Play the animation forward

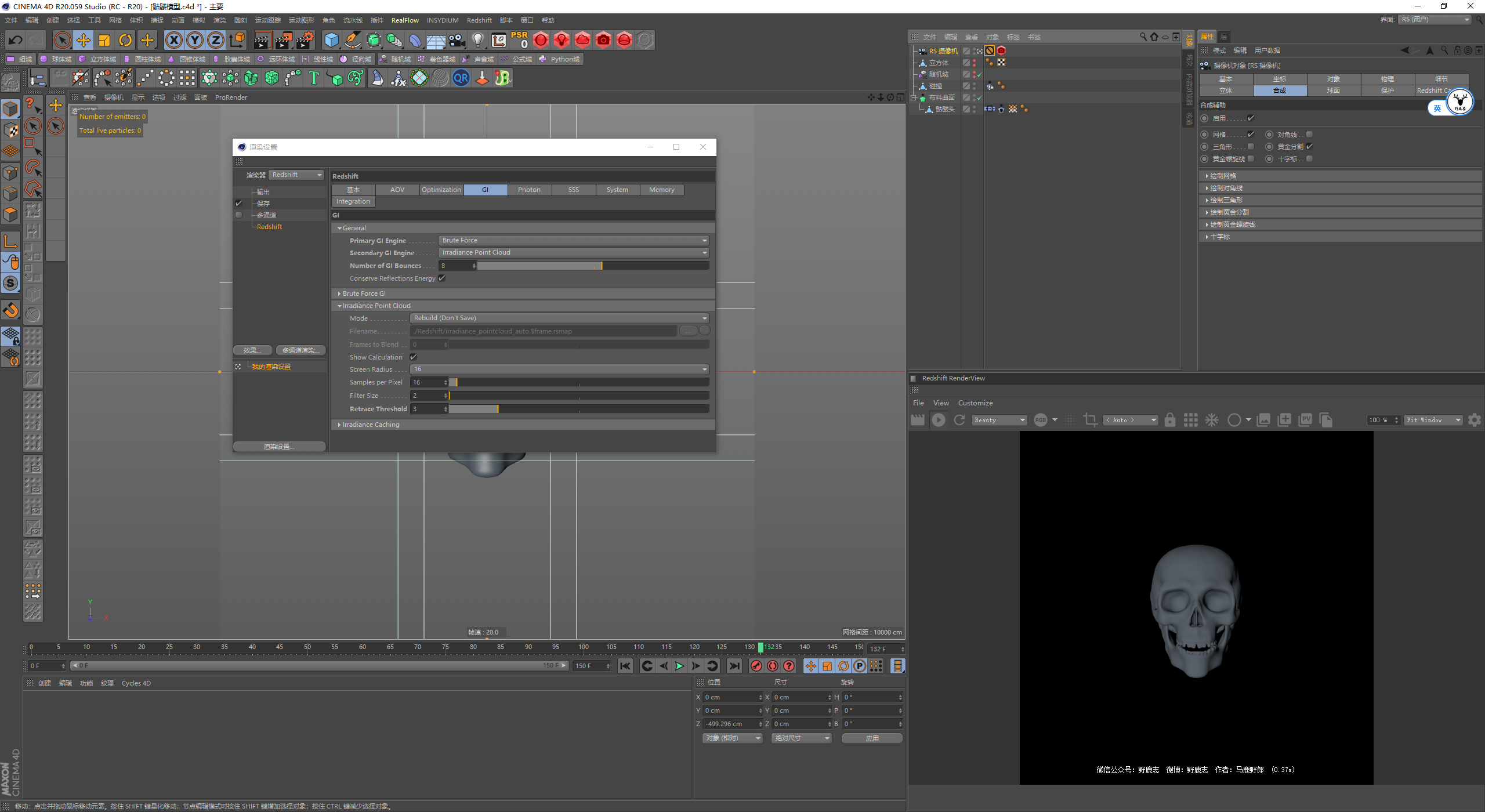coord(679,666)
